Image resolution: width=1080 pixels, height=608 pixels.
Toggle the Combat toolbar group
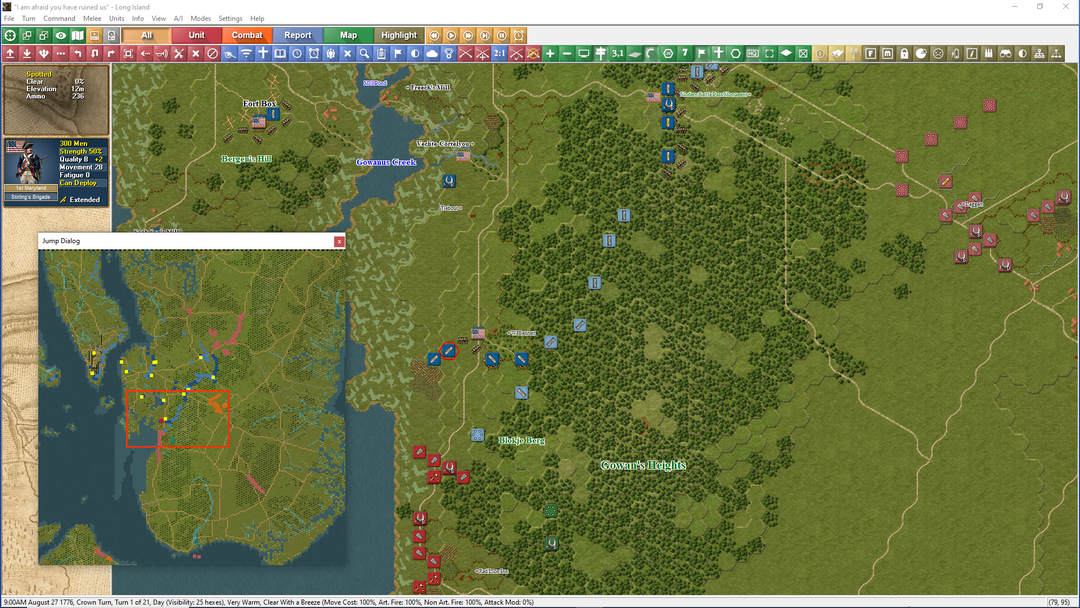click(247, 35)
